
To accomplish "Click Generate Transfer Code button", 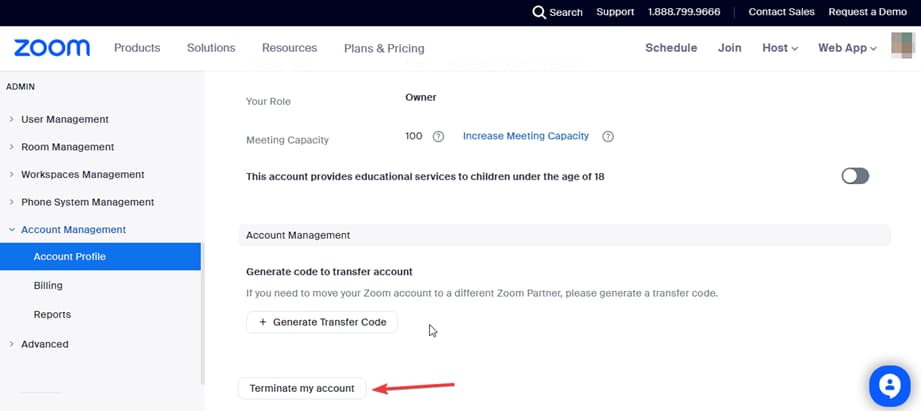I will click(322, 322).
